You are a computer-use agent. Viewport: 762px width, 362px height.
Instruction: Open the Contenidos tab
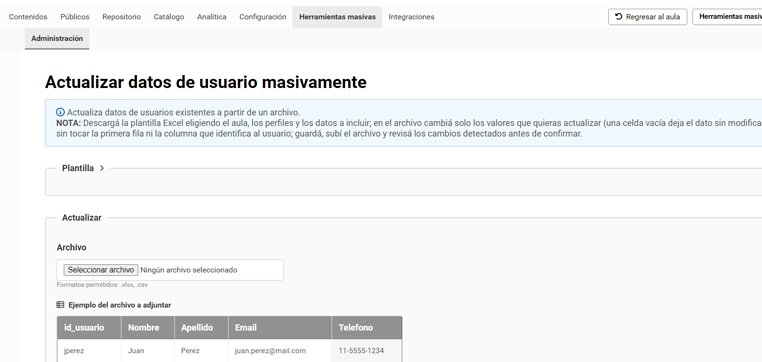coord(28,17)
